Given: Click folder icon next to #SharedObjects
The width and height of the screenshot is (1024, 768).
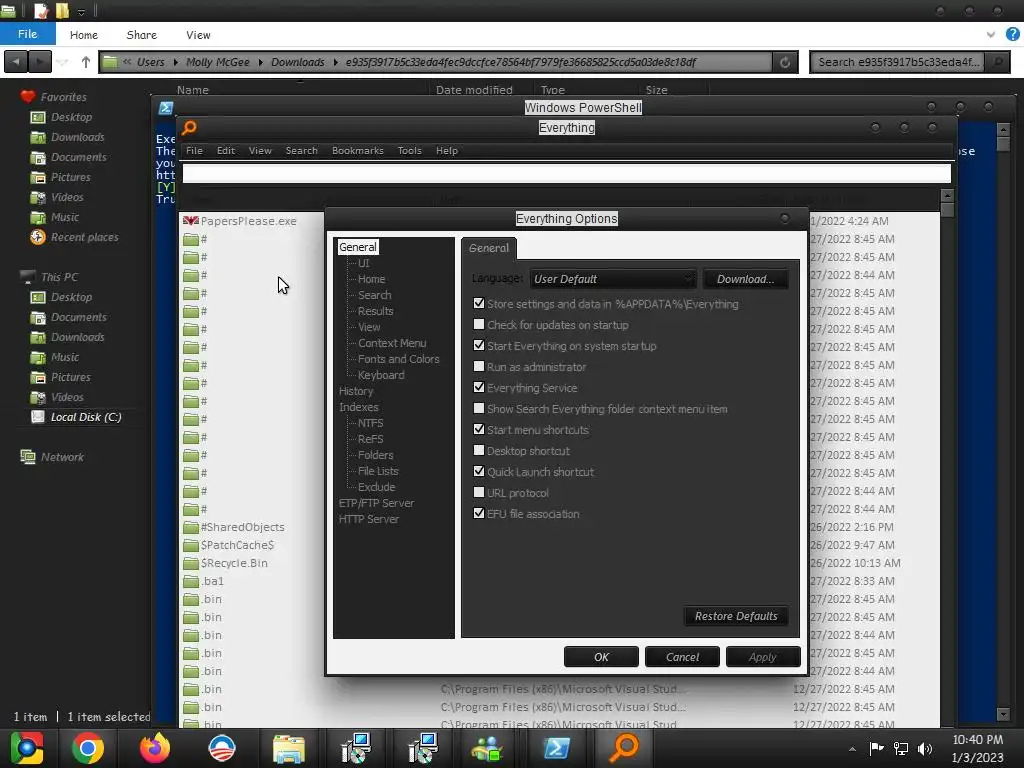Looking at the screenshot, I should coord(191,527).
